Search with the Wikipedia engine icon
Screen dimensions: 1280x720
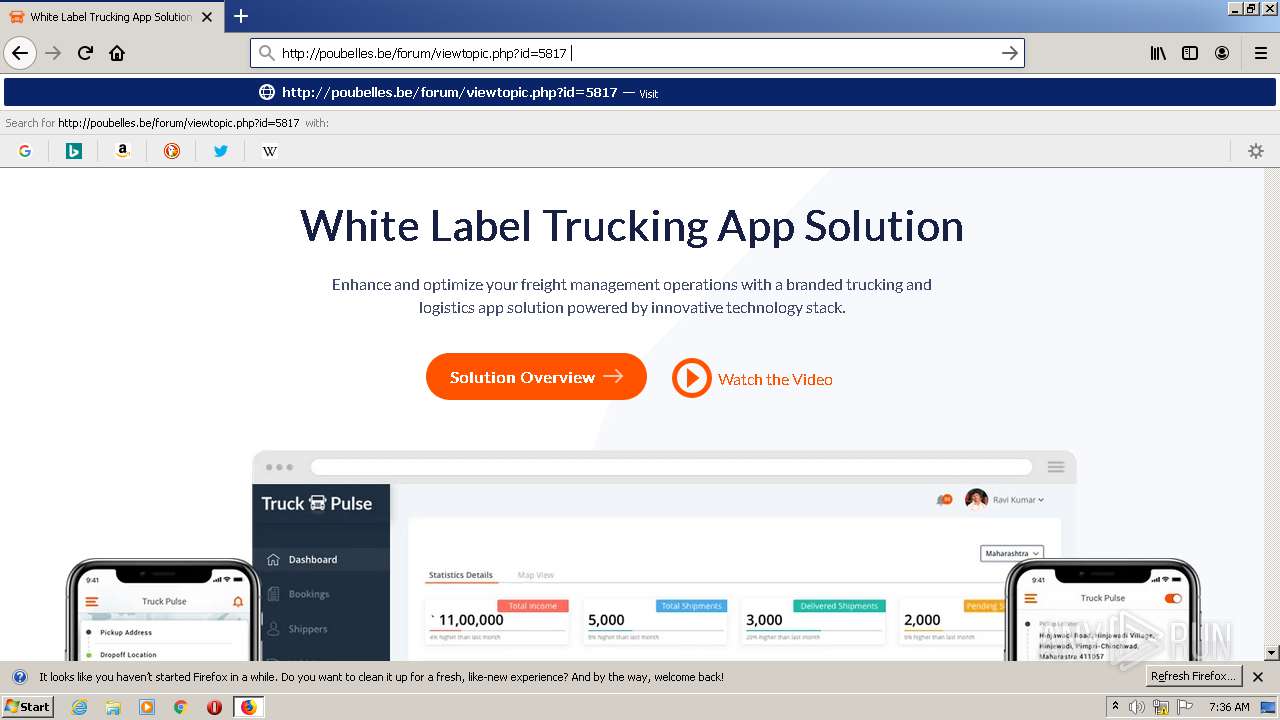(x=270, y=151)
